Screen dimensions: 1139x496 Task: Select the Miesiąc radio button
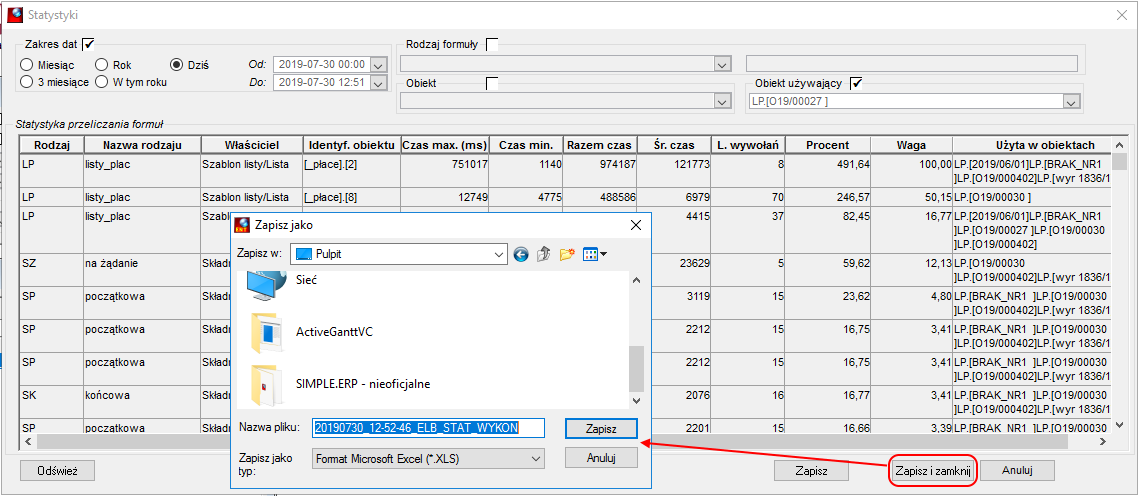pos(26,65)
